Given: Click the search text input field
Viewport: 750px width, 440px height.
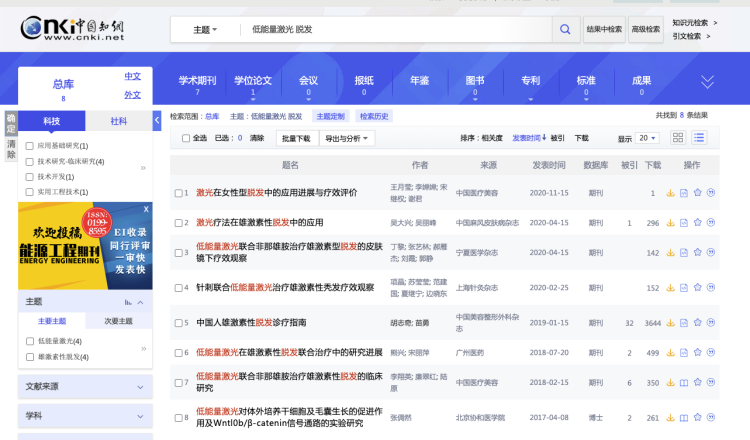Looking at the screenshot, I should pyautogui.click(x=397, y=30).
